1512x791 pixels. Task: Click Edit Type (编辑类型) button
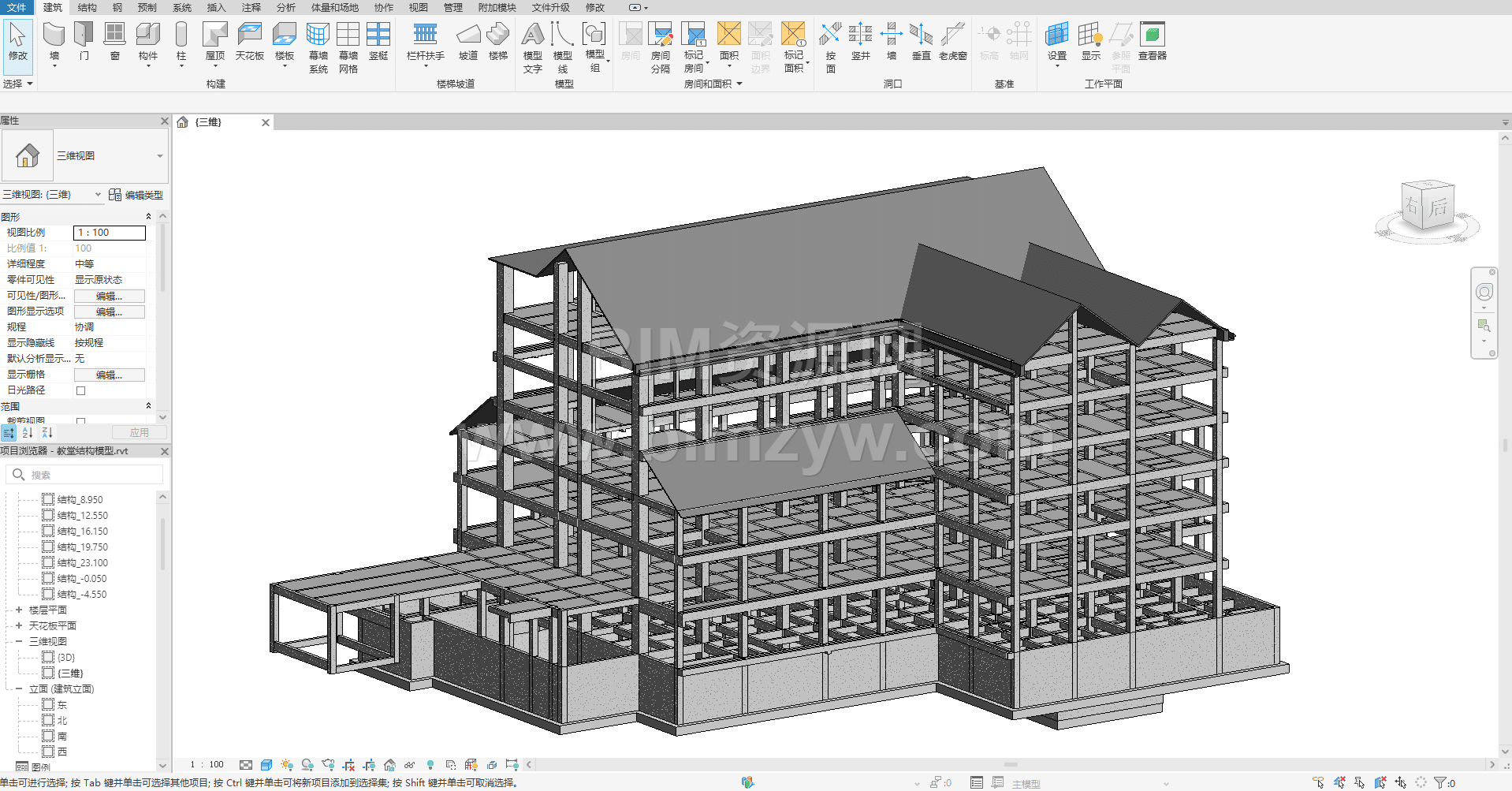point(136,195)
